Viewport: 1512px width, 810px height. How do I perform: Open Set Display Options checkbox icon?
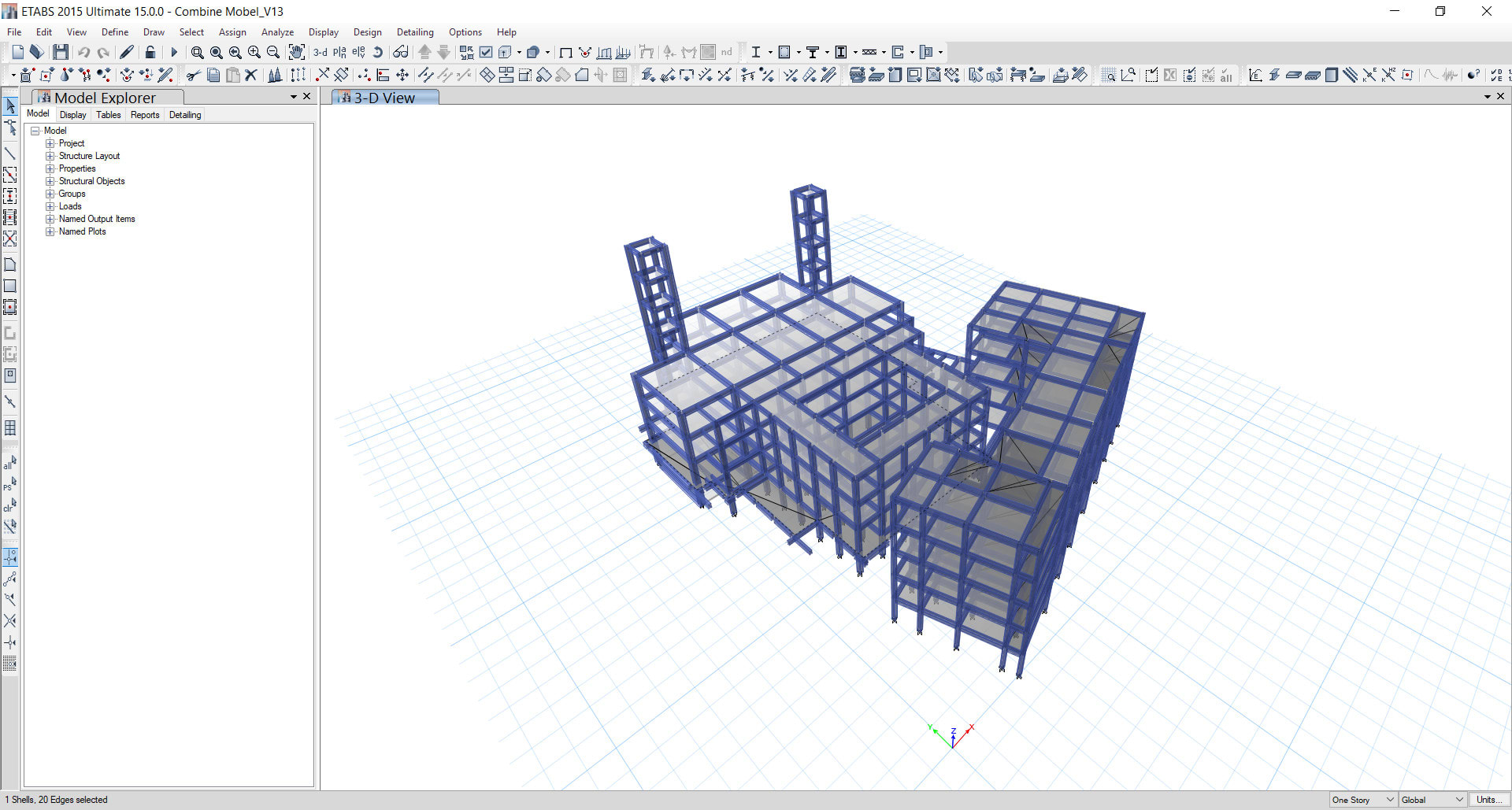[x=486, y=52]
